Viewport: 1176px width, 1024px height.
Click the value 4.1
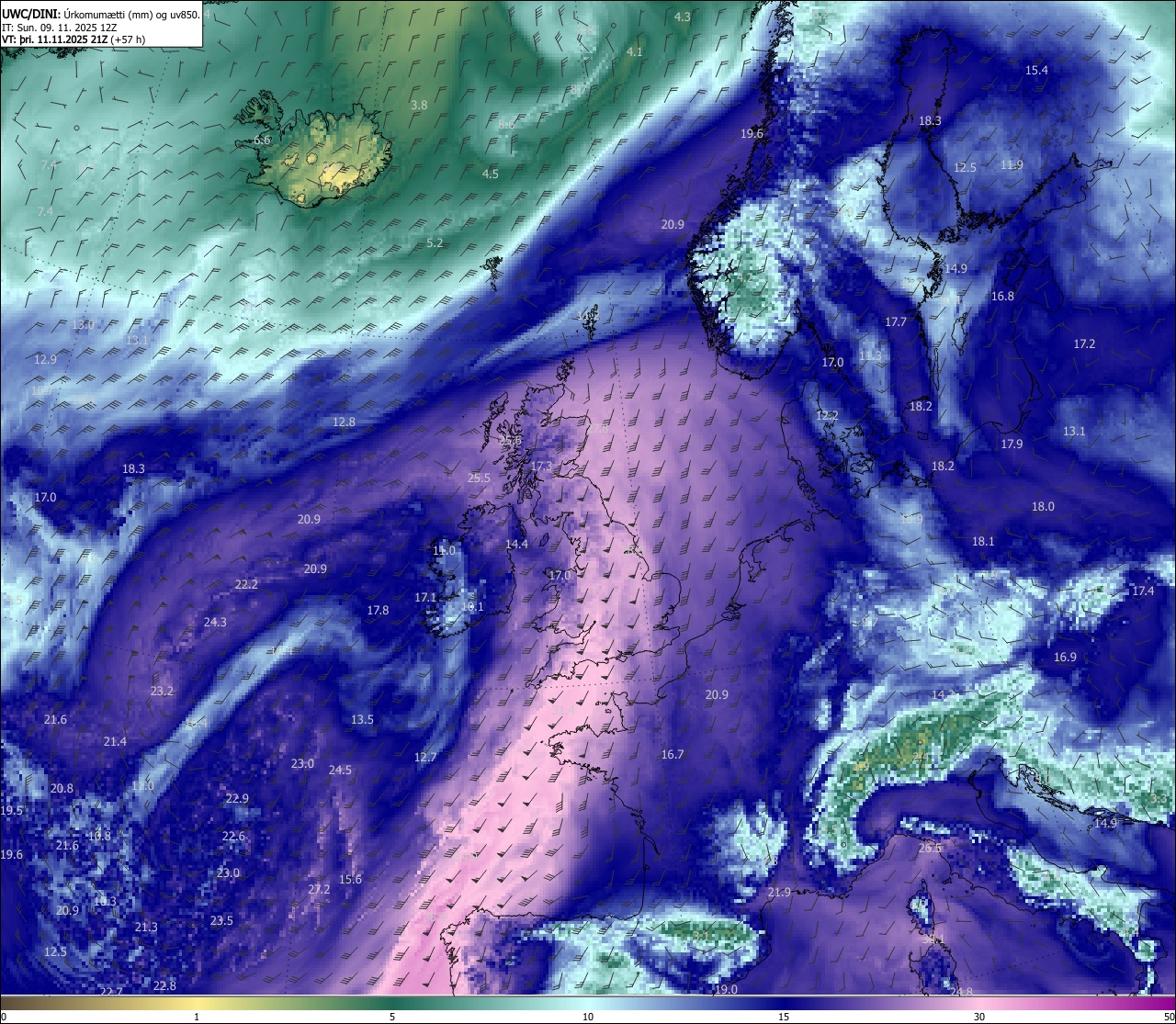[635, 52]
